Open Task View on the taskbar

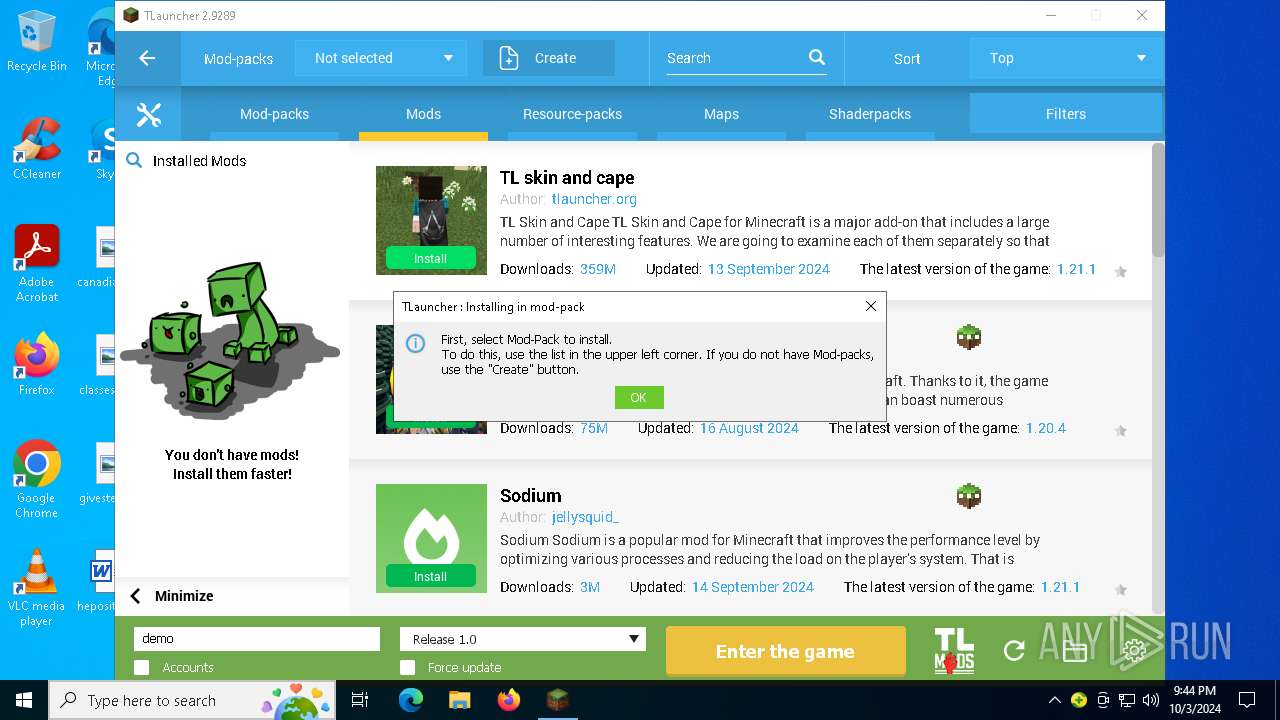point(360,700)
